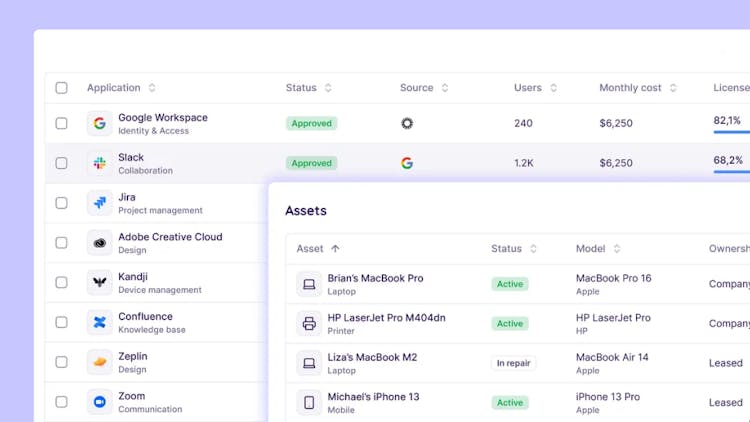Click the Slack logo icon
This screenshot has width=750, height=422.
click(x=99, y=163)
